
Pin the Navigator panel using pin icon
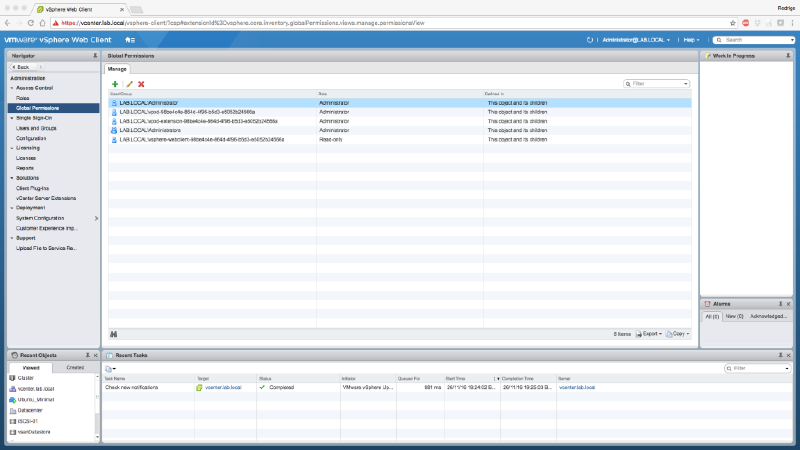pyautogui.click(x=95, y=56)
